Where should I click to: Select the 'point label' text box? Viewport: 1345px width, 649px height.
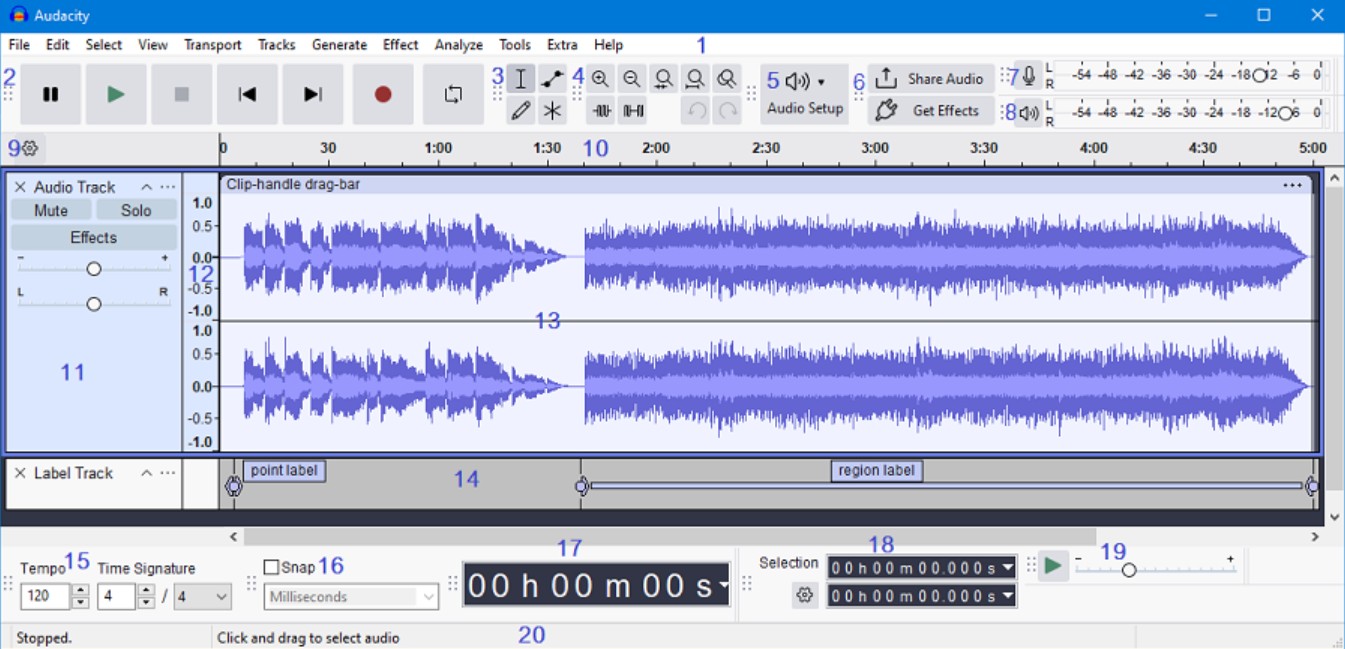pyautogui.click(x=284, y=470)
